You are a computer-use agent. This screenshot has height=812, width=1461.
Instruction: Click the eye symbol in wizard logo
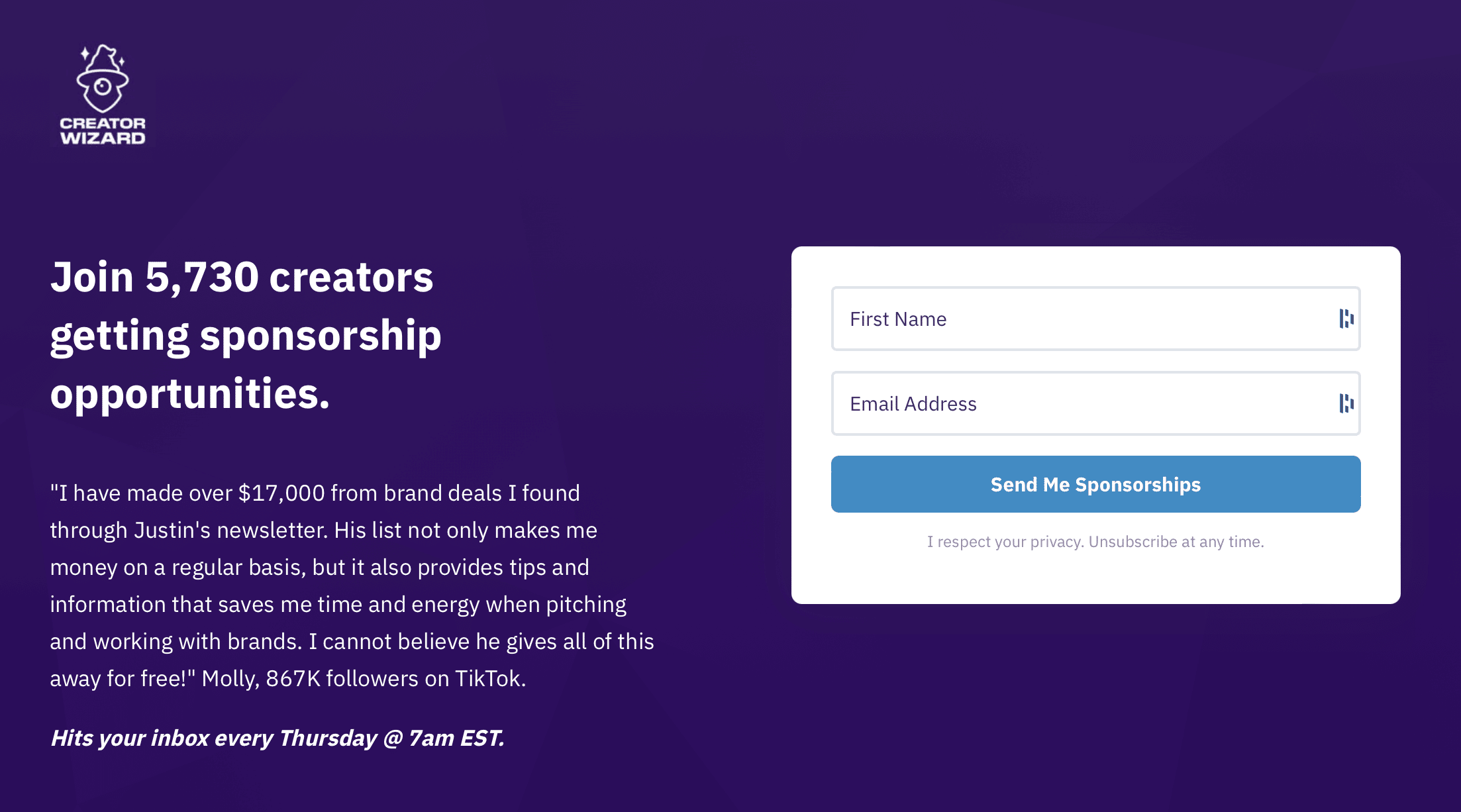coord(102,87)
